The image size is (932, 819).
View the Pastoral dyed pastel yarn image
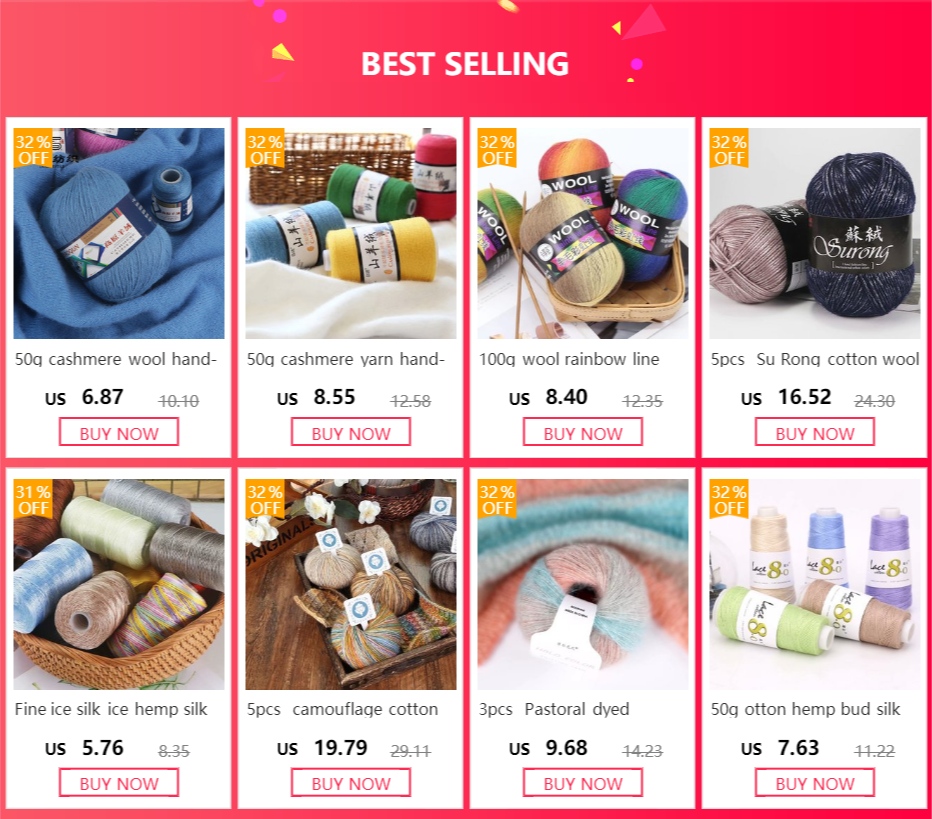pos(582,584)
